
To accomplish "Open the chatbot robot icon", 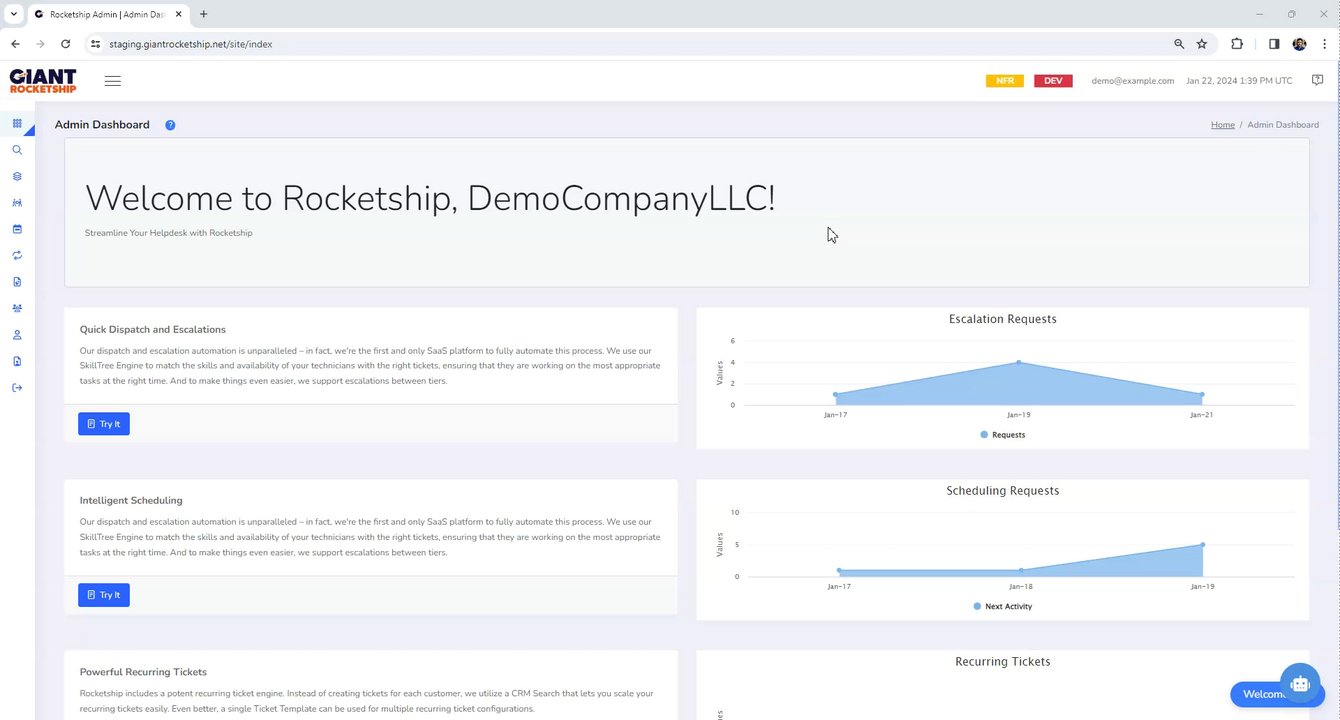I will (x=1299, y=684).
